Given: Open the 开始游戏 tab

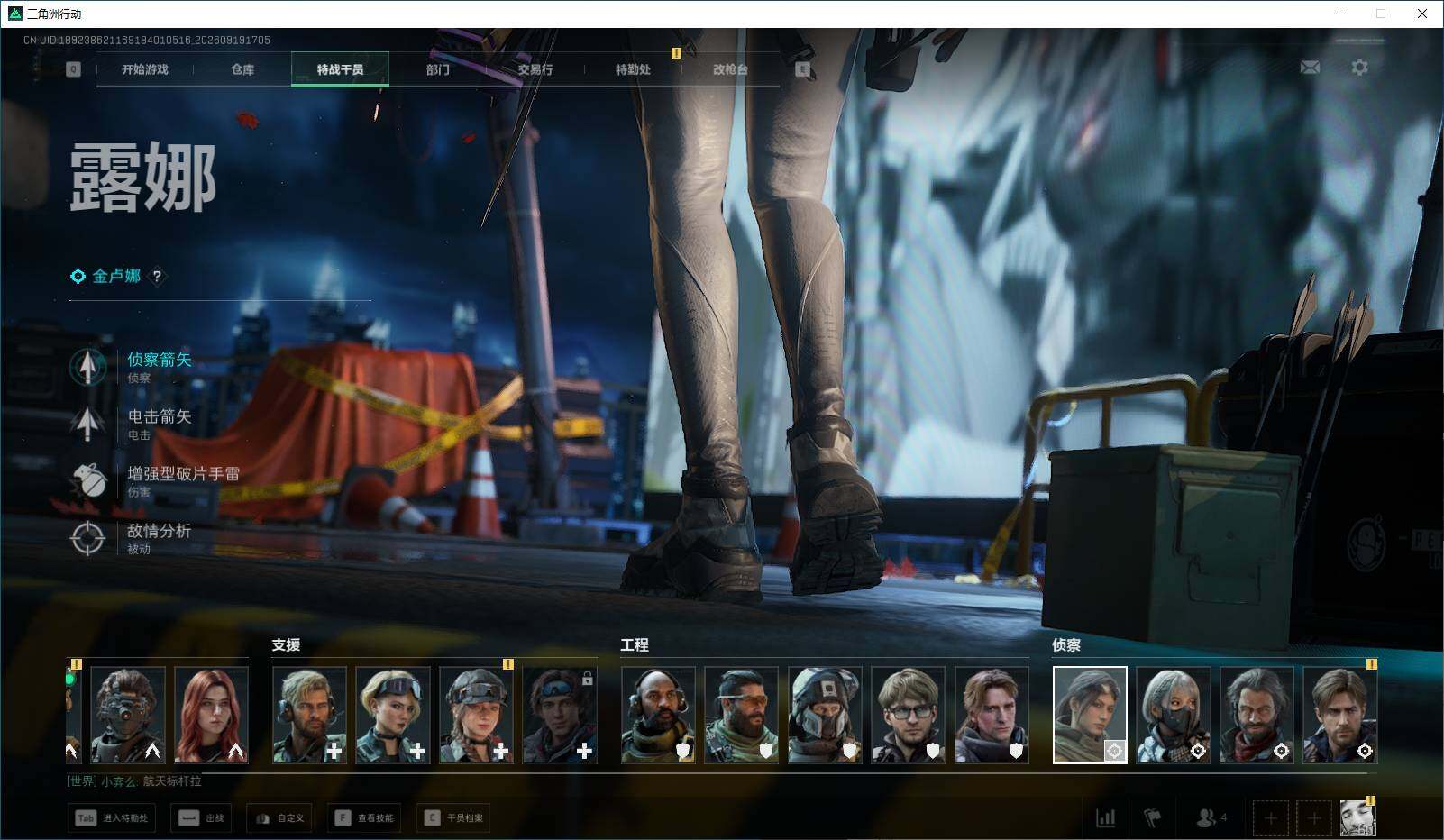Looking at the screenshot, I should coord(145,69).
